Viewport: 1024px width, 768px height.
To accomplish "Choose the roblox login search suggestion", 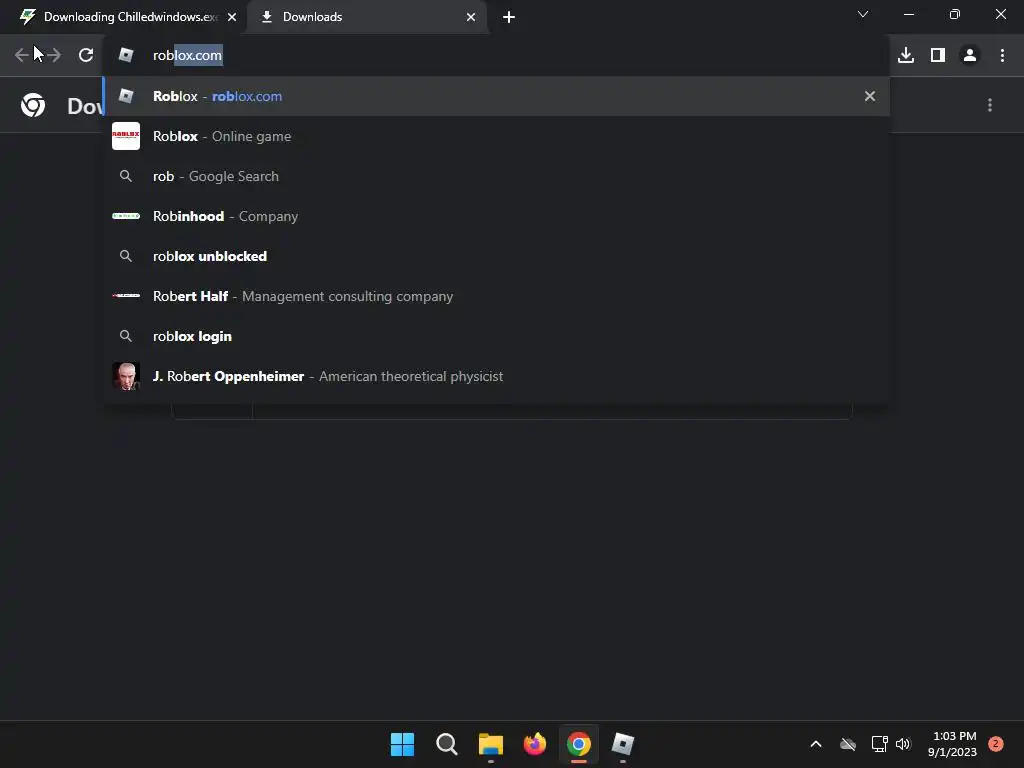I will [496, 336].
